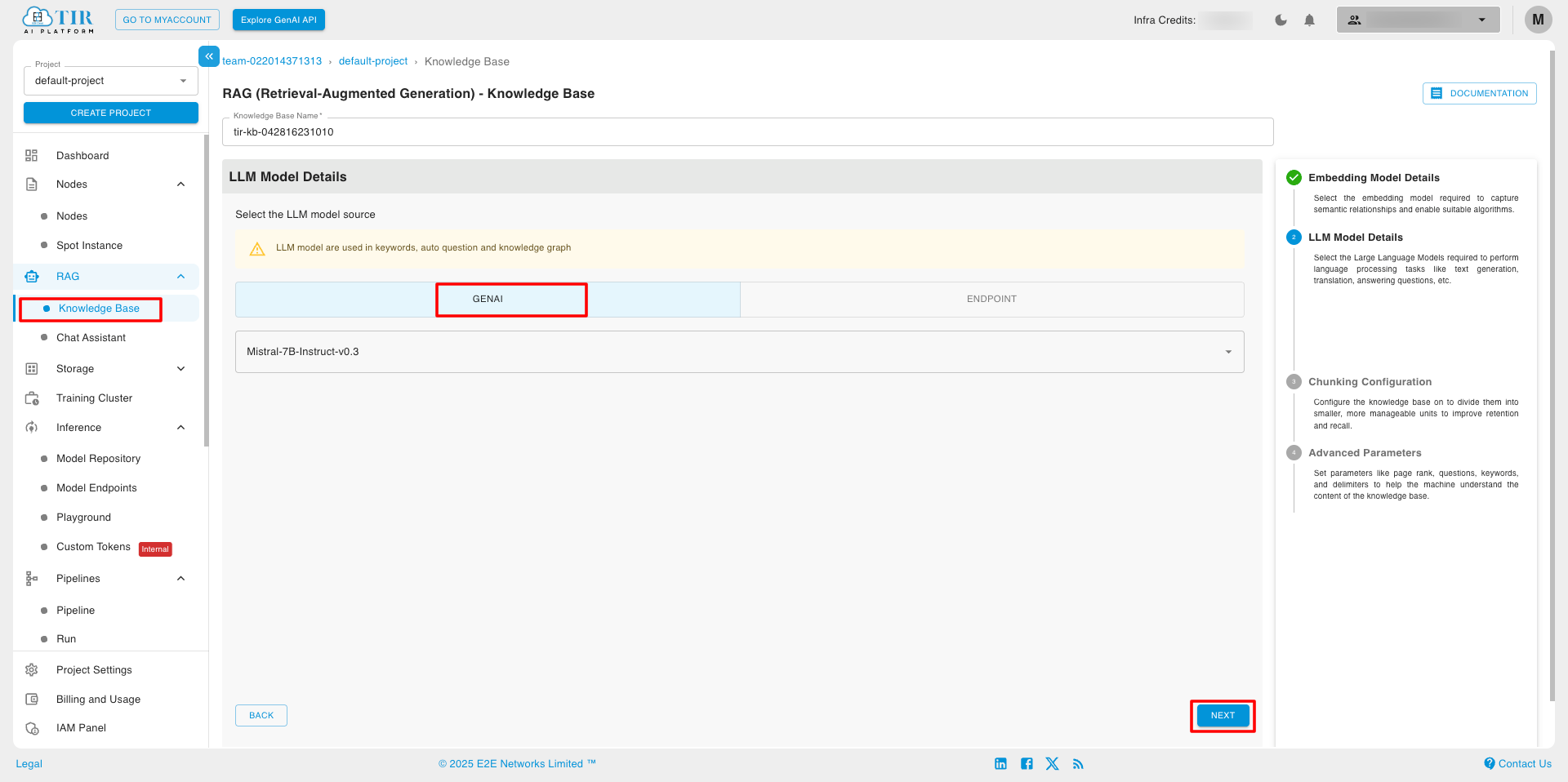Click Explore GenAI API button
The height and width of the screenshot is (782, 1568).
[x=278, y=20]
